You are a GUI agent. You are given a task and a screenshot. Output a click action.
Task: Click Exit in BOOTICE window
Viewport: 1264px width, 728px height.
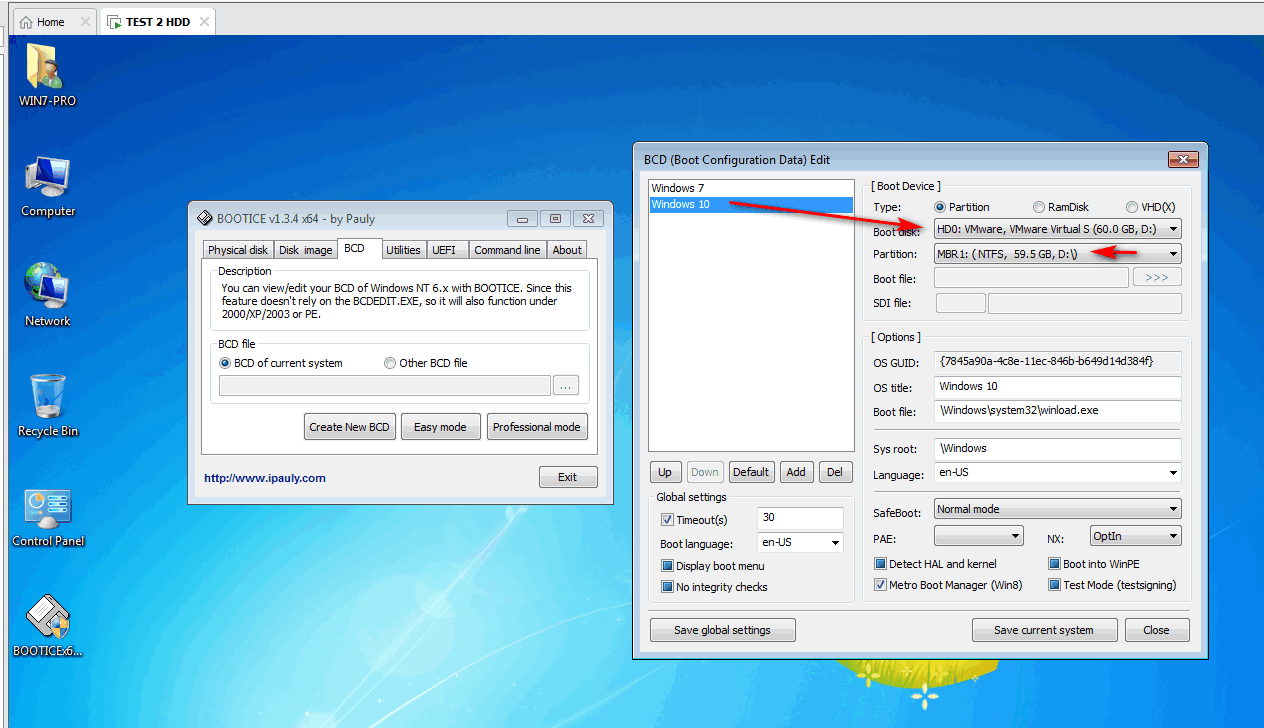click(568, 477)
